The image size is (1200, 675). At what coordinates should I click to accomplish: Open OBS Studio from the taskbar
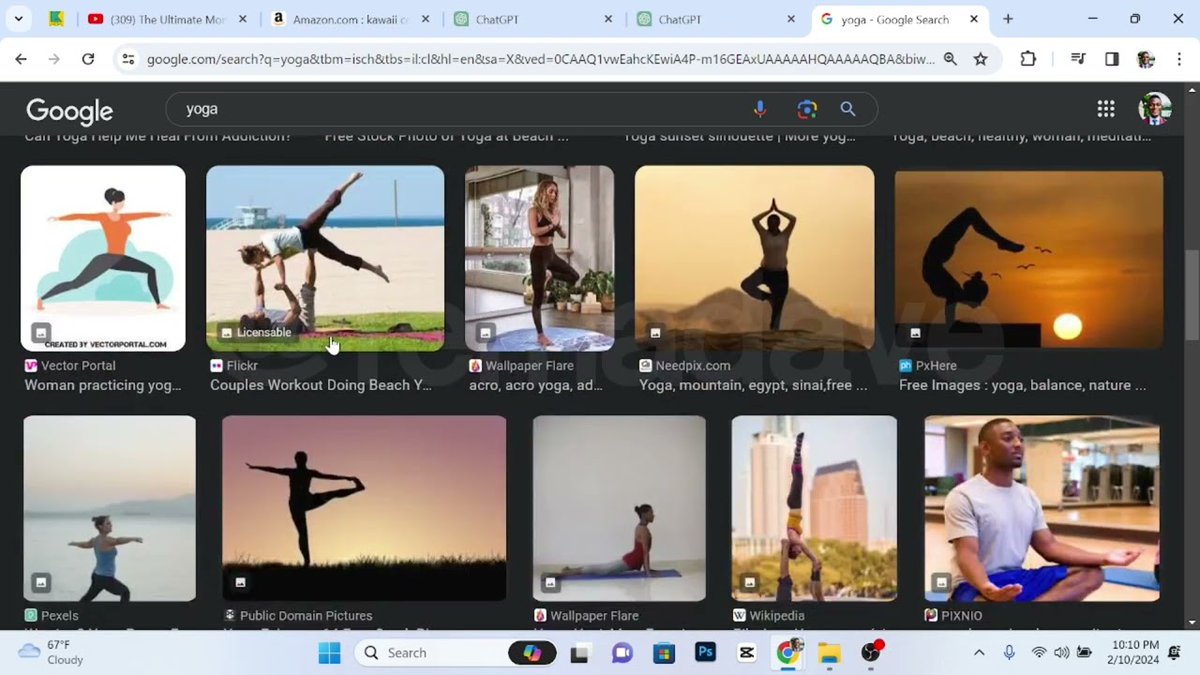point(868,653)
